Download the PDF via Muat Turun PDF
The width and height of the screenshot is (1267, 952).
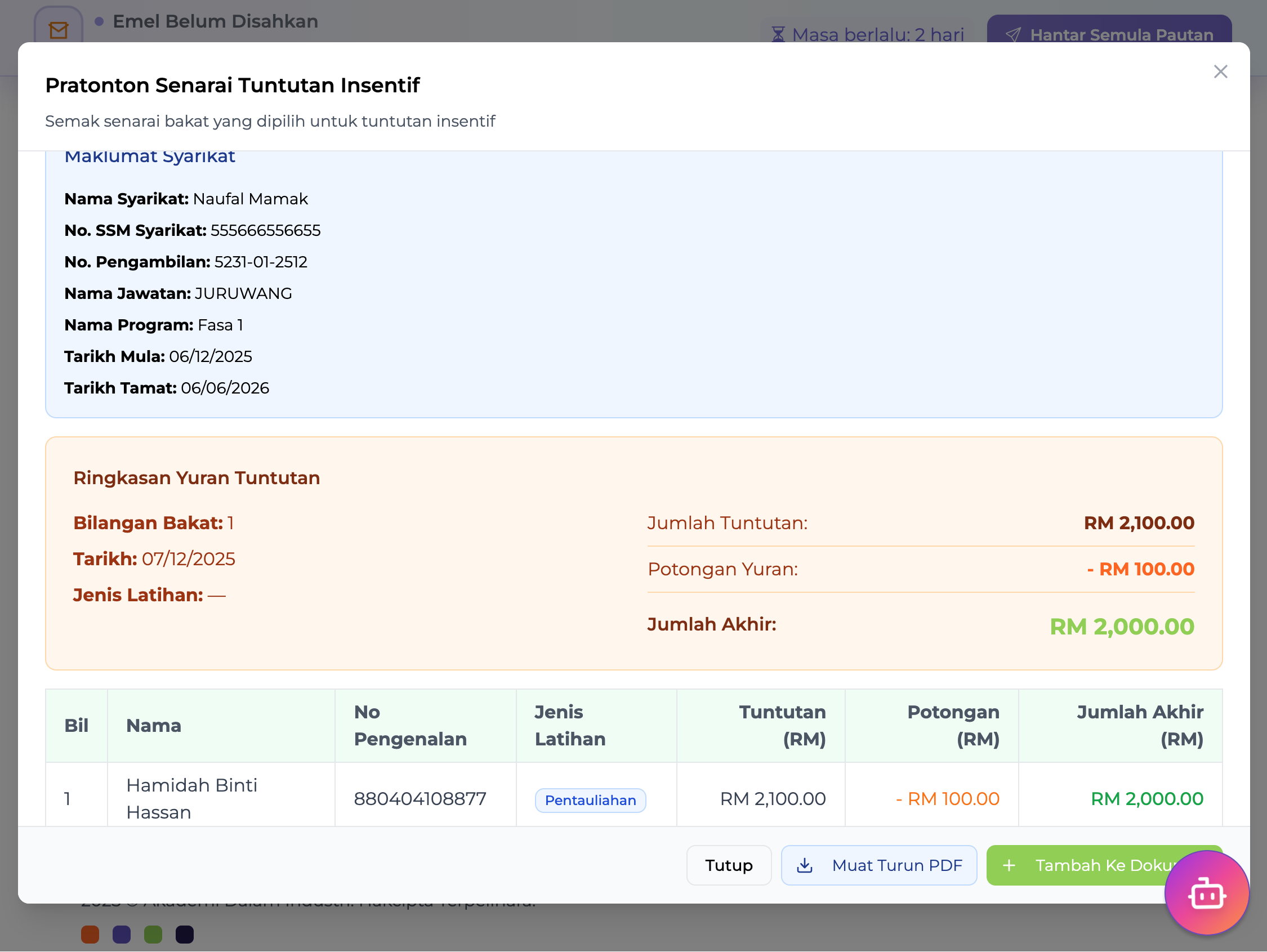[x=879, y=865]
